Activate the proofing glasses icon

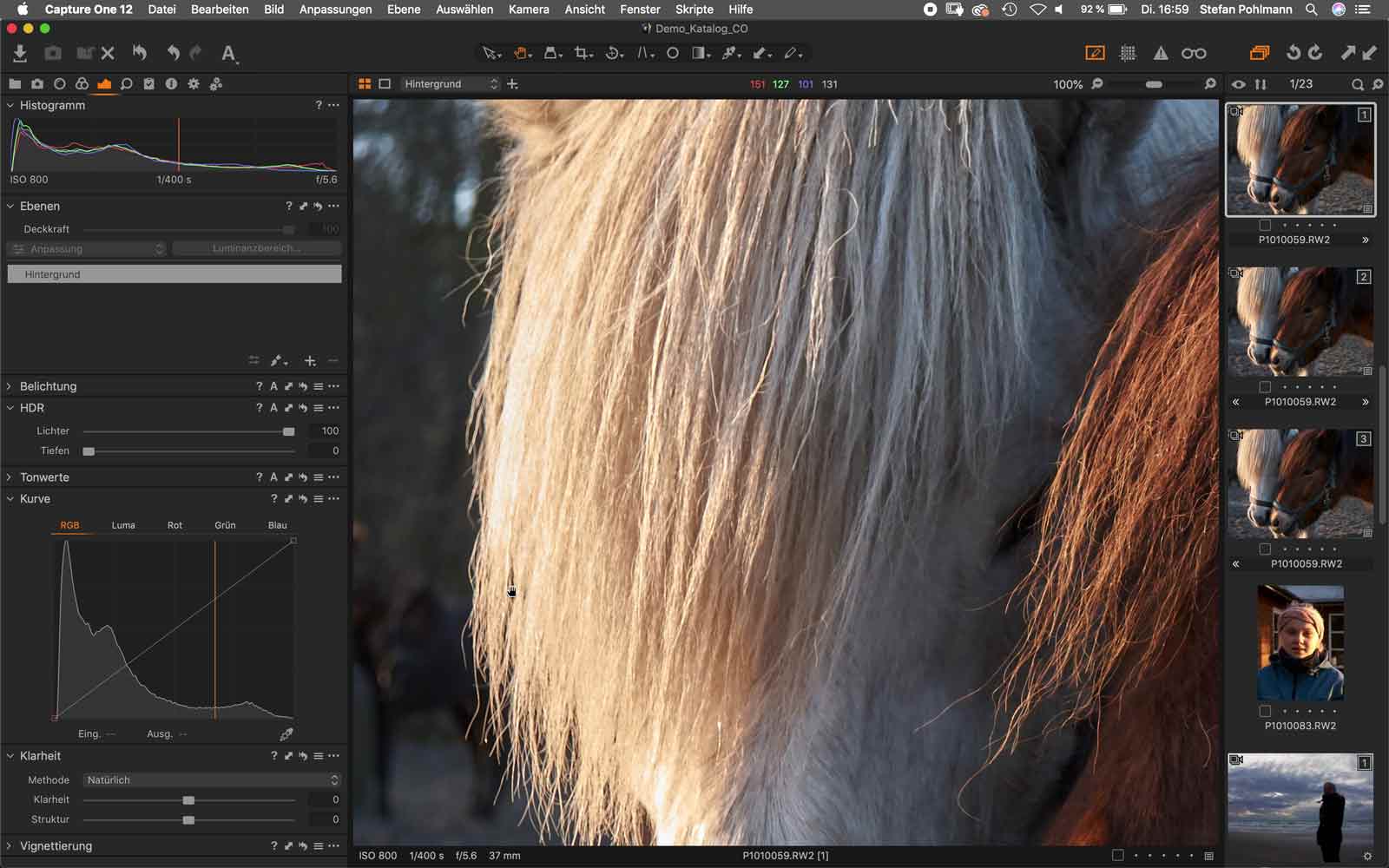point(1195,52)
